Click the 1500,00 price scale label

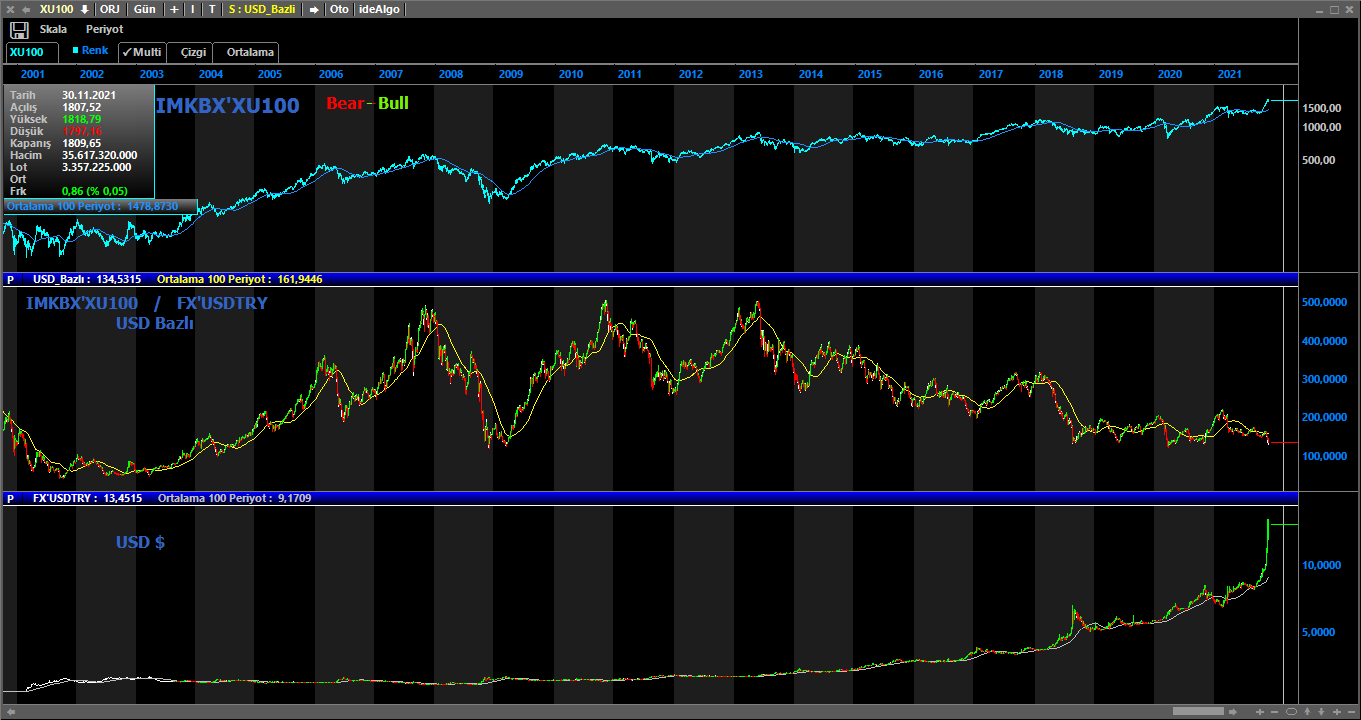pos(1320,108)
